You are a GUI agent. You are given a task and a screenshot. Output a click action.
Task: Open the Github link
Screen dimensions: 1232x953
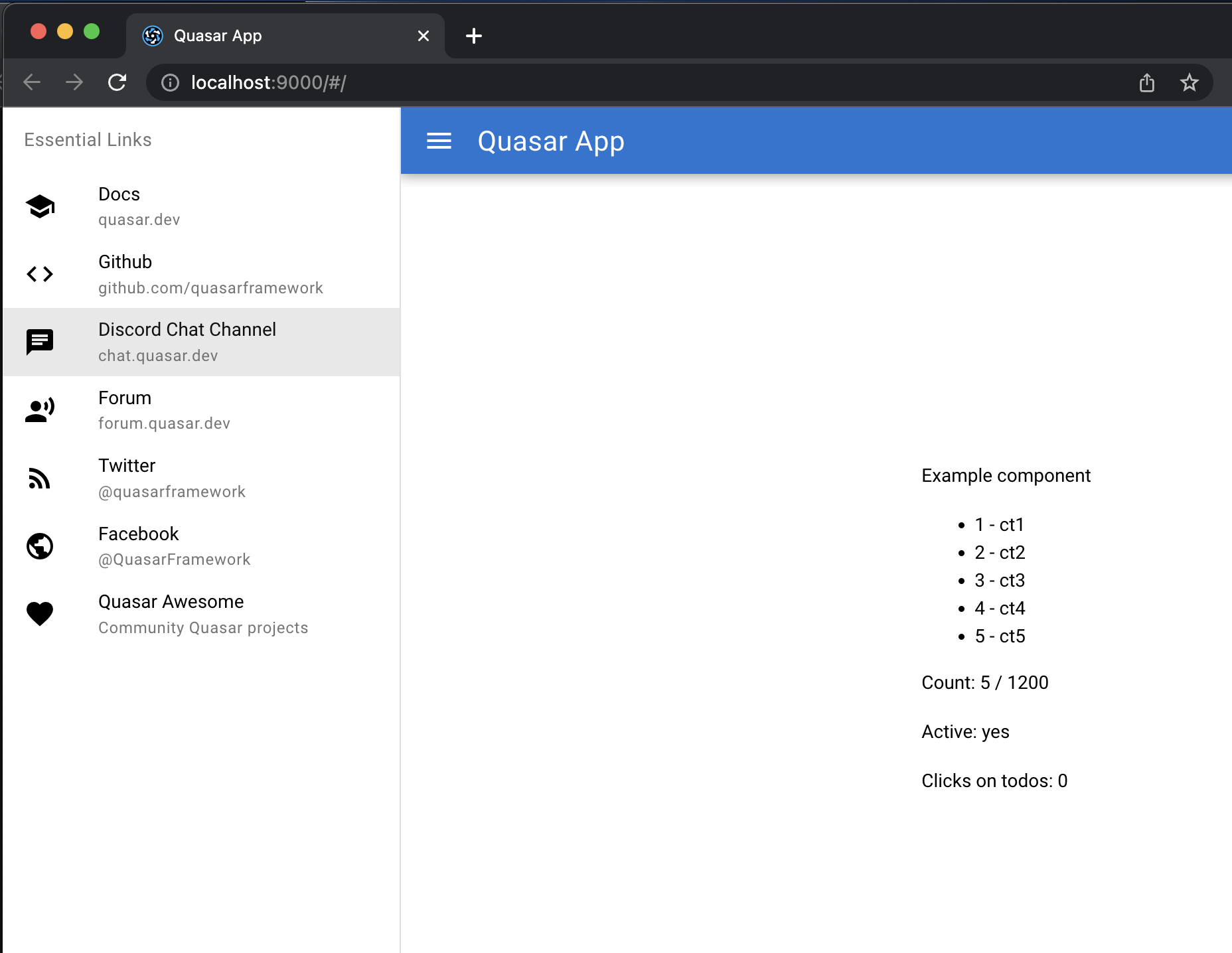(x=202, y=274)
